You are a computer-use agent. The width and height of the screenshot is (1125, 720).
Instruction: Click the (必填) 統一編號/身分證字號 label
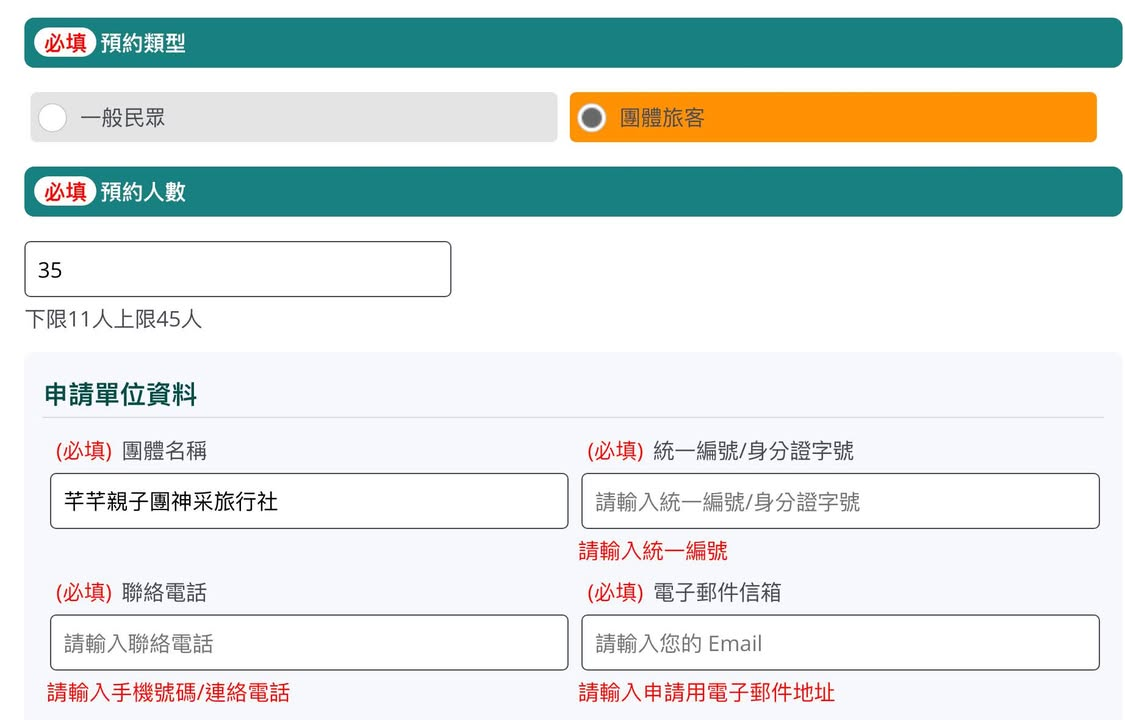pos(720,451)
